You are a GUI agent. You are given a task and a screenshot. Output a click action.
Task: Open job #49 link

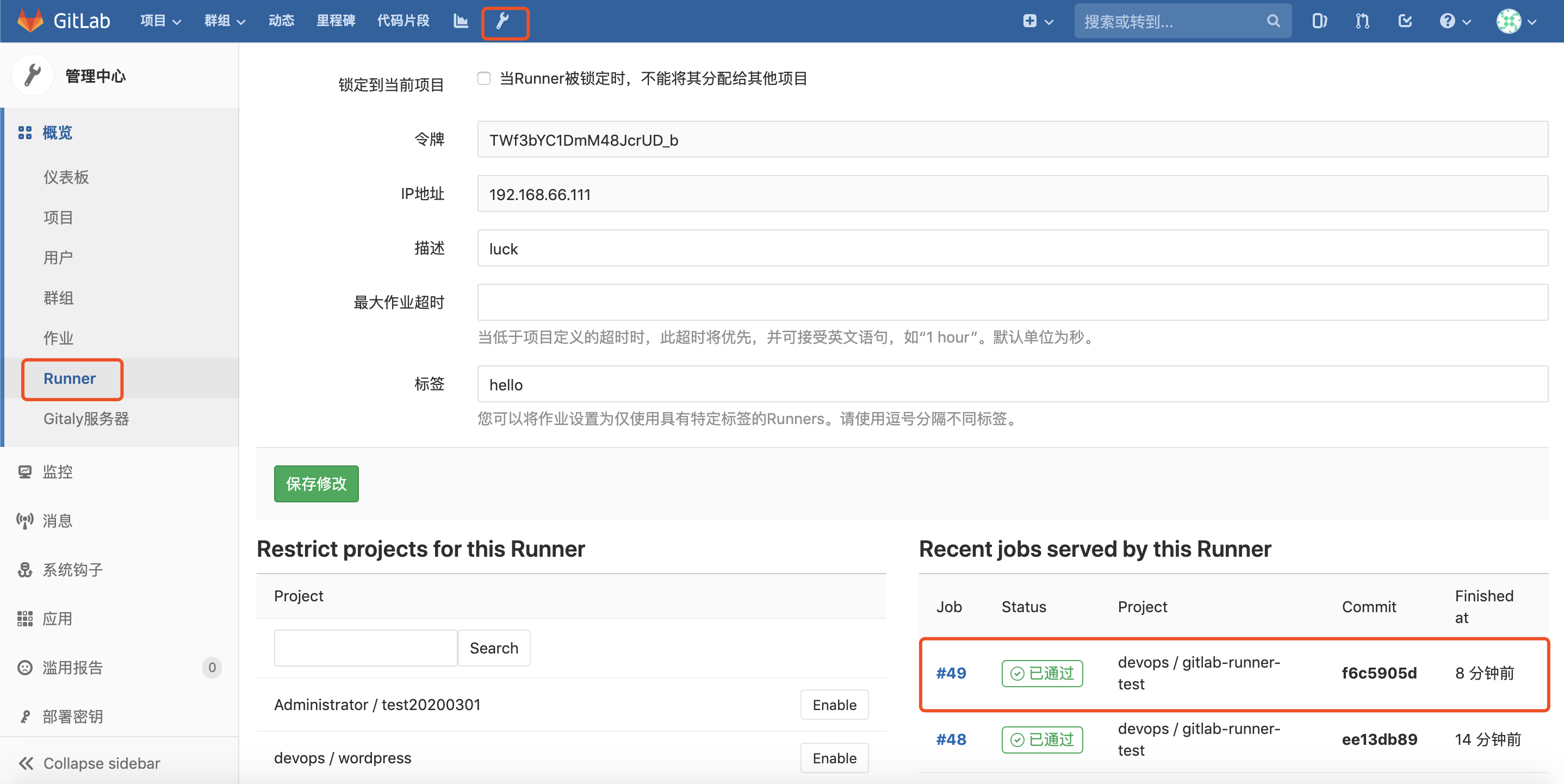[x=951, y=673]
